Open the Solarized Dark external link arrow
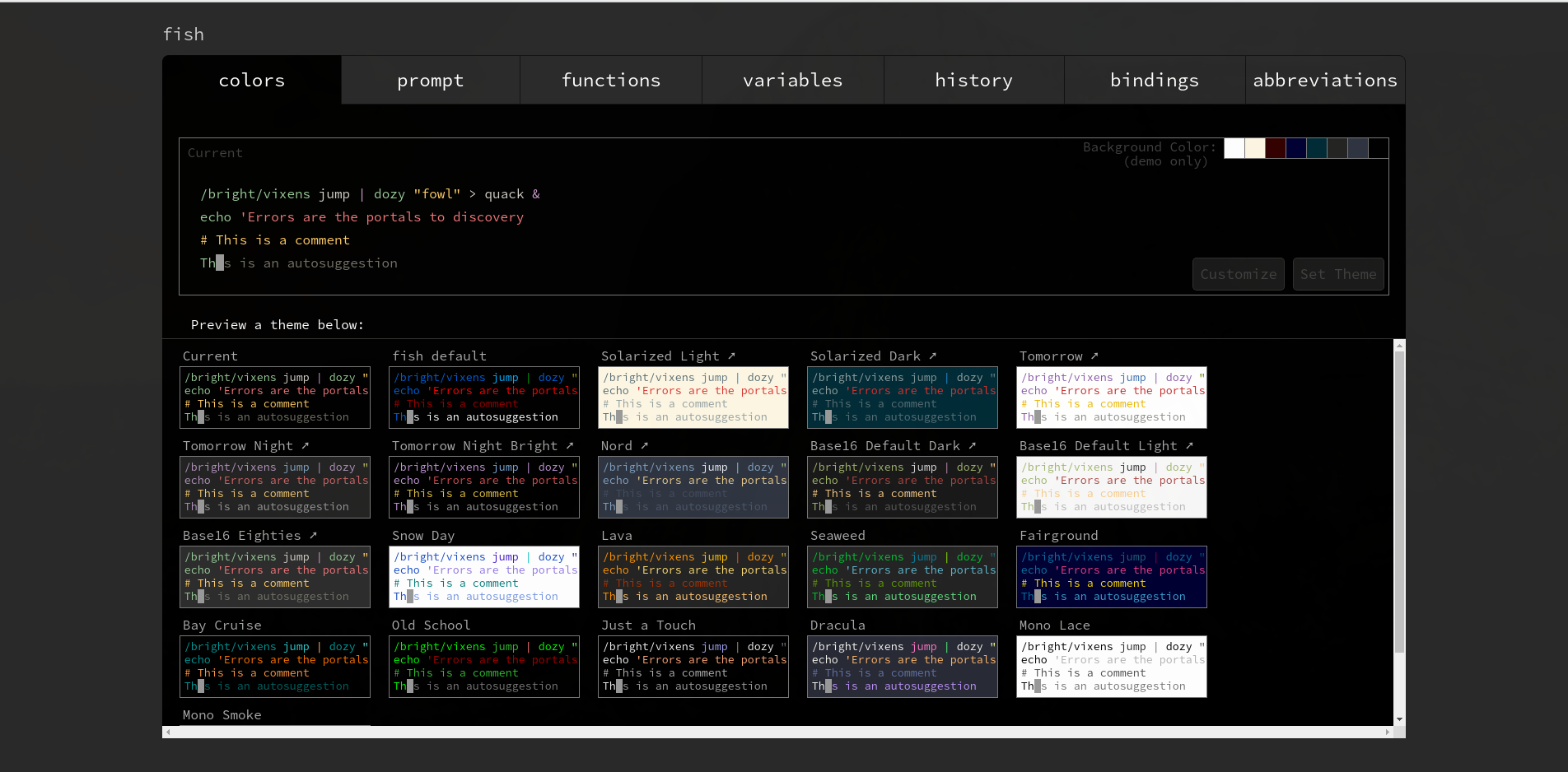This screenshot has height=772, width=1568. [932, 356]
